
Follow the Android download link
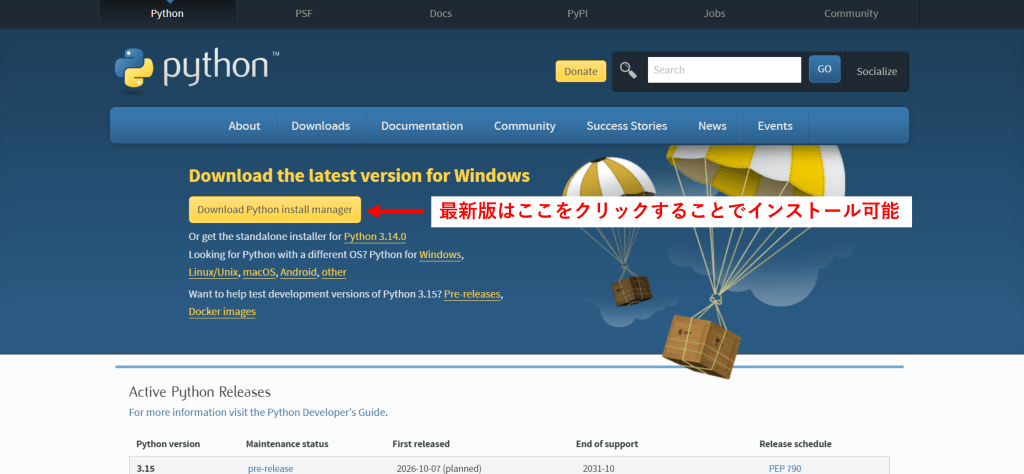pyautogui.click(x=298, y=272)
